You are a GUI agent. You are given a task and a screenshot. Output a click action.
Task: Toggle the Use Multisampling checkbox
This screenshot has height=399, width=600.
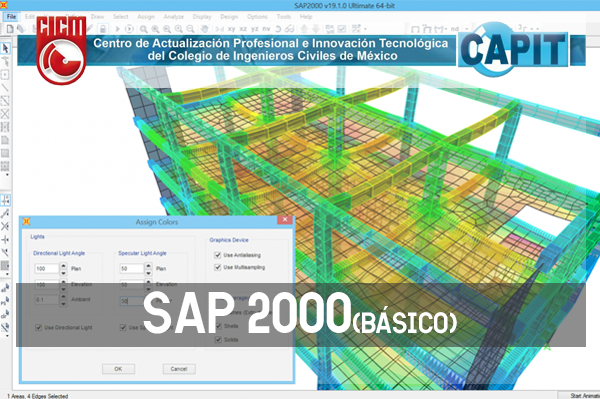(218, 267)
